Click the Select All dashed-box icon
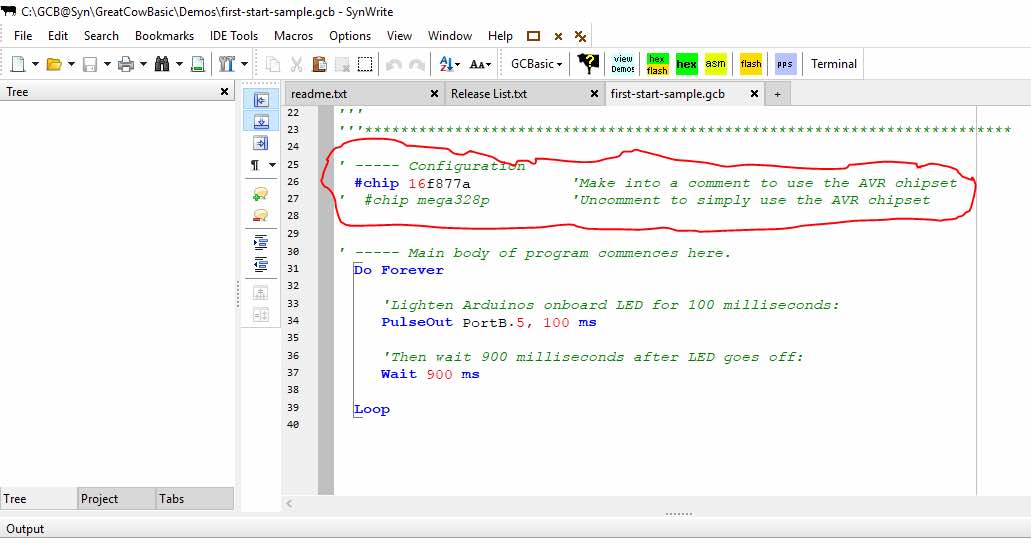1031x543 pixels. coord(365,64)
